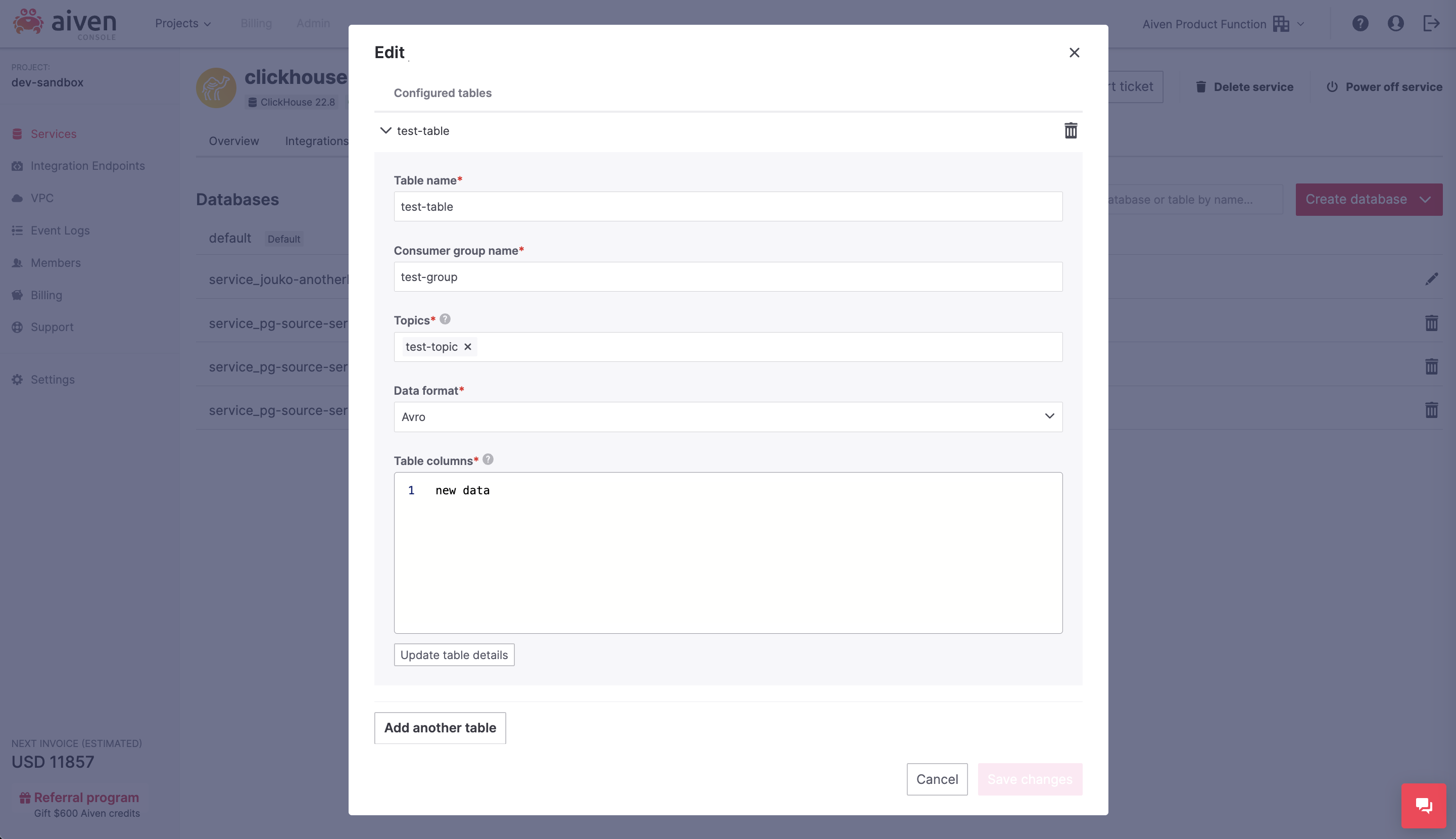Click Update table details button
1456x839 pixels.
pos(454,655)
